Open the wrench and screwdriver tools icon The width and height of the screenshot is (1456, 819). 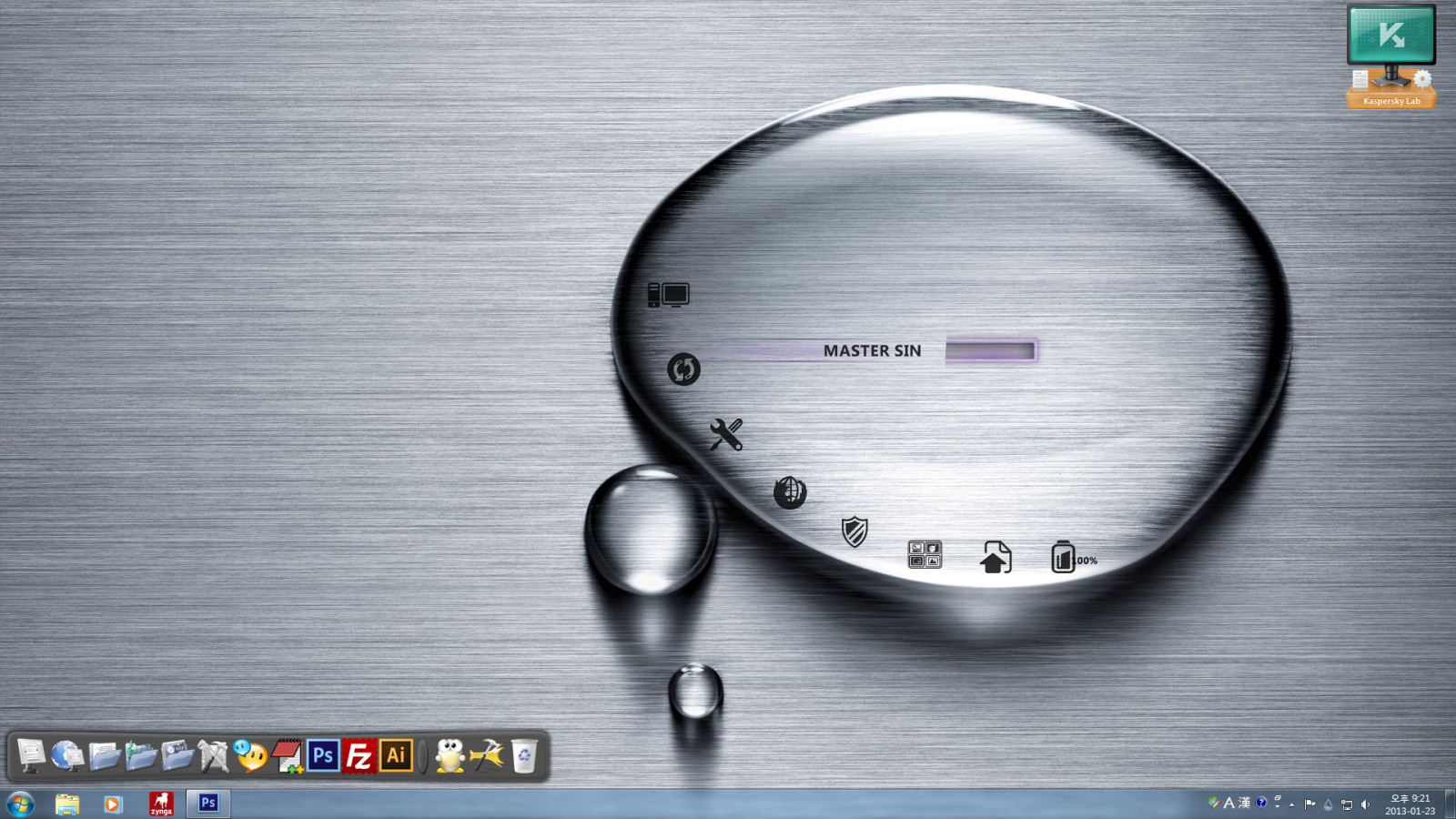pos(726,434)
